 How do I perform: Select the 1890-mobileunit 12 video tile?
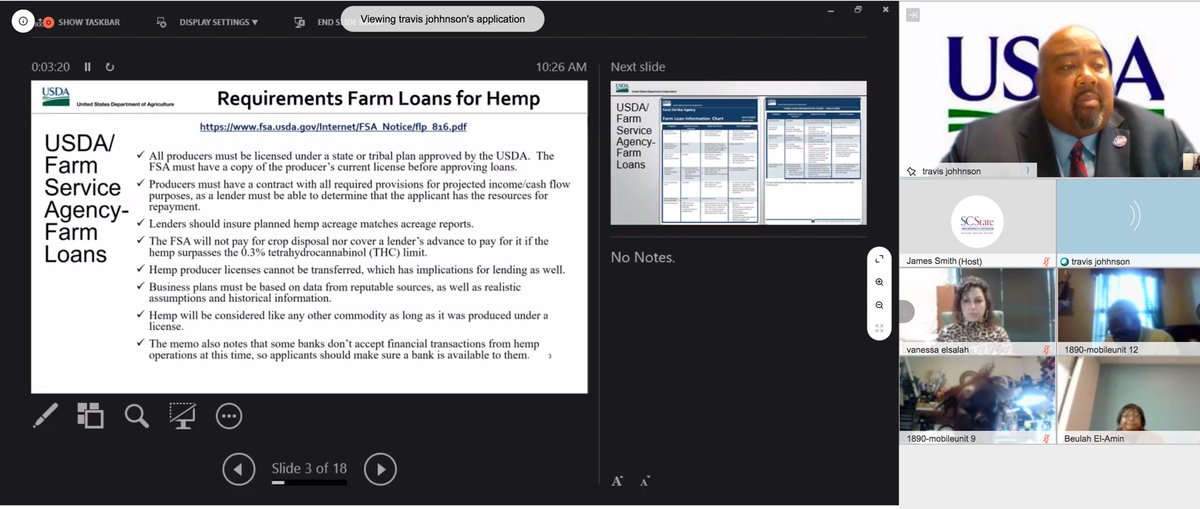tap(1128, 313)
